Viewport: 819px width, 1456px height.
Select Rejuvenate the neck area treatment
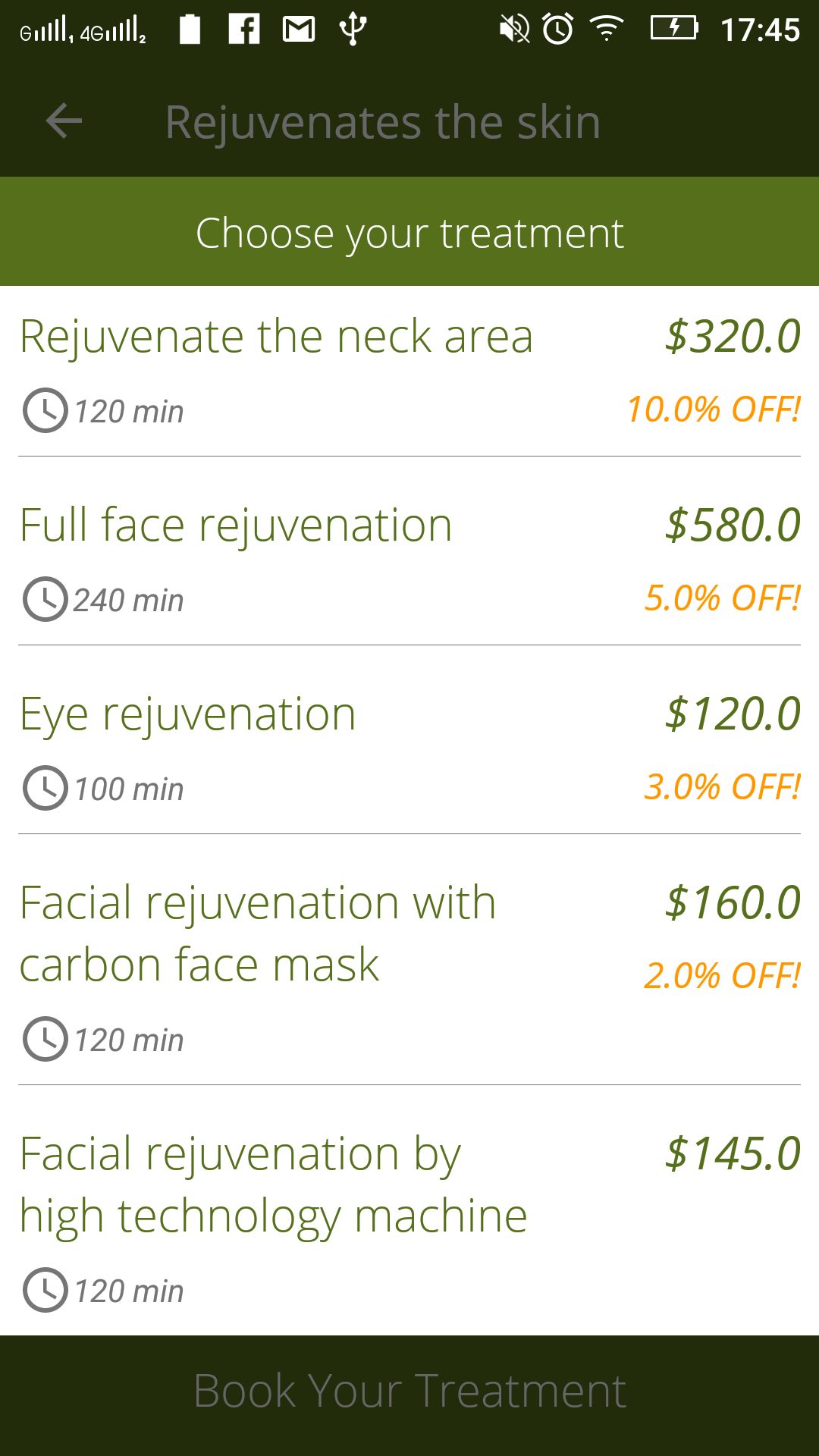tap(276, 336)
